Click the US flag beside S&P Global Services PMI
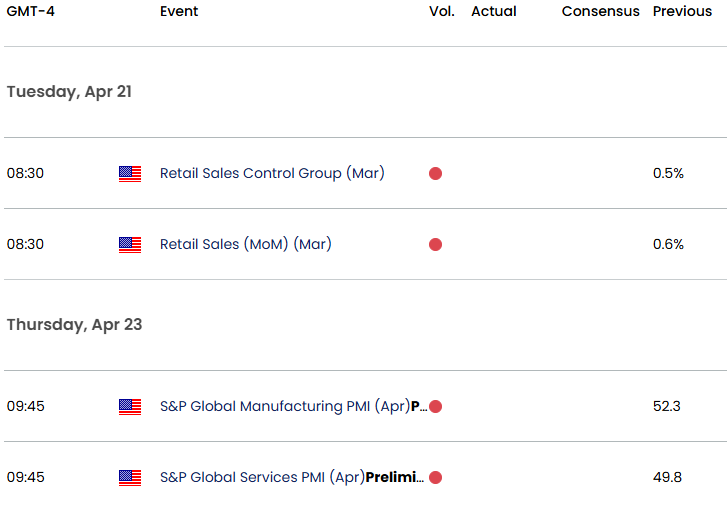Screen dimensions: 727x508 click(x=130, y=477)
